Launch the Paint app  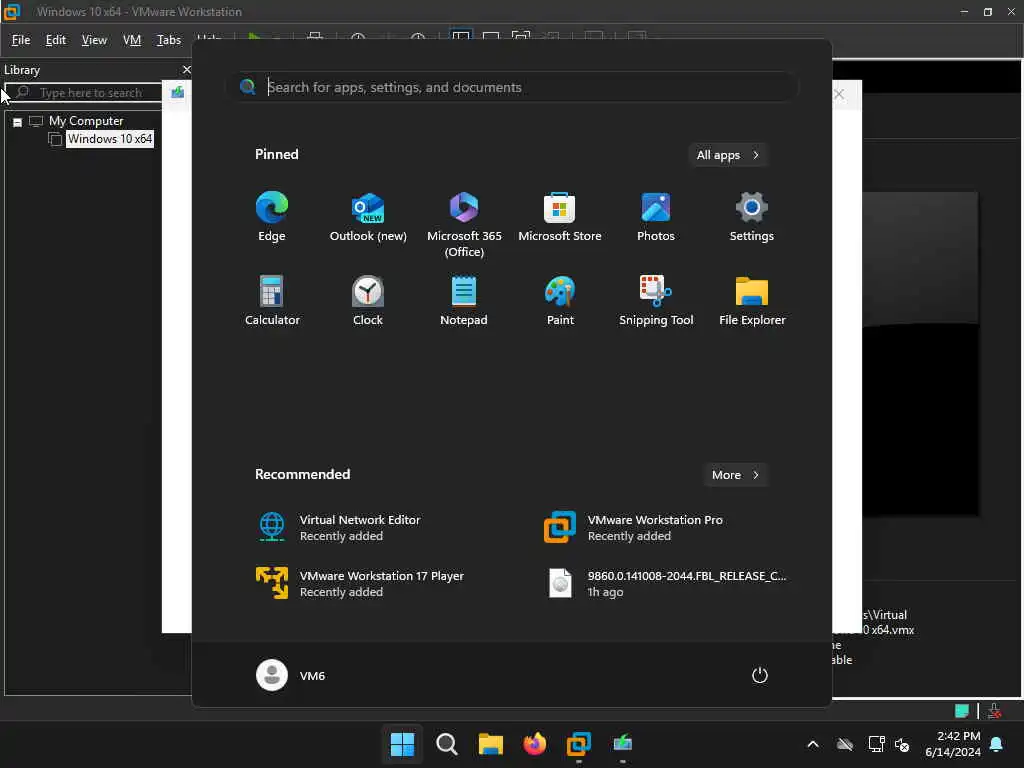pyautogui.click(x=560, y=301)
